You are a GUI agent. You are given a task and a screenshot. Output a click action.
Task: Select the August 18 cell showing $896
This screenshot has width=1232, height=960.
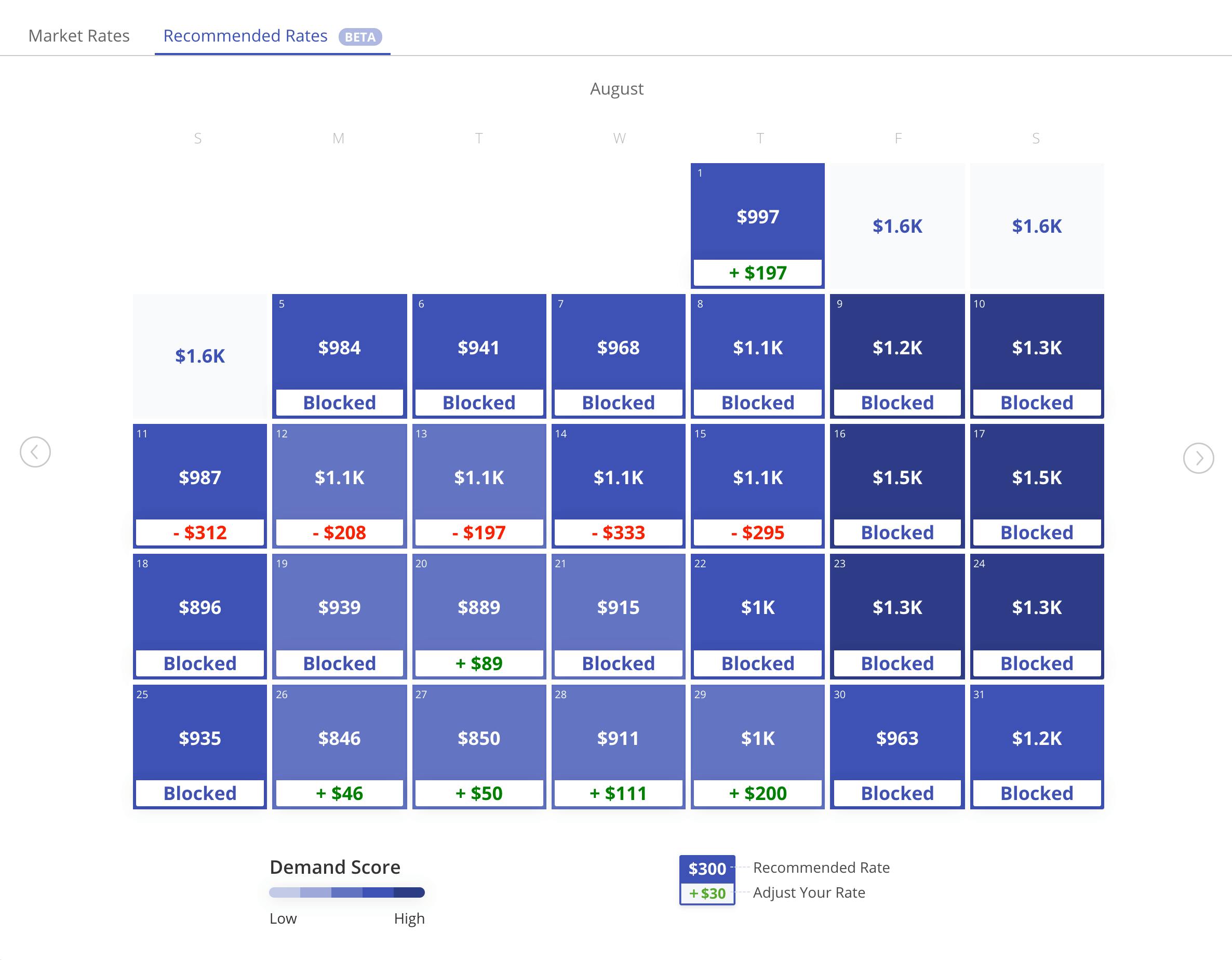coord(199,607)
